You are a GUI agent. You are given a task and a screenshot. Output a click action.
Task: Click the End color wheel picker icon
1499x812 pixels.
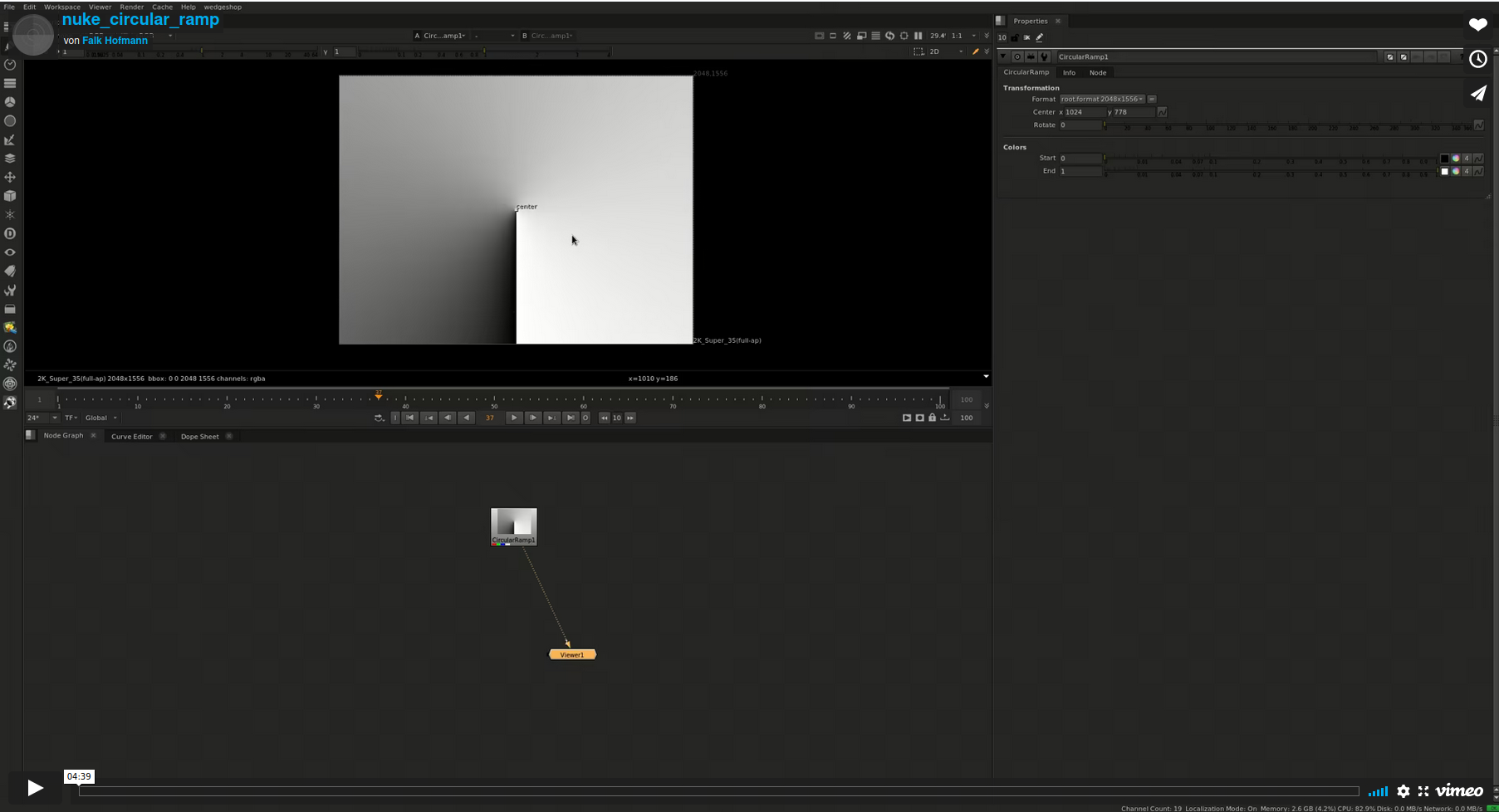pos(1455,171)
